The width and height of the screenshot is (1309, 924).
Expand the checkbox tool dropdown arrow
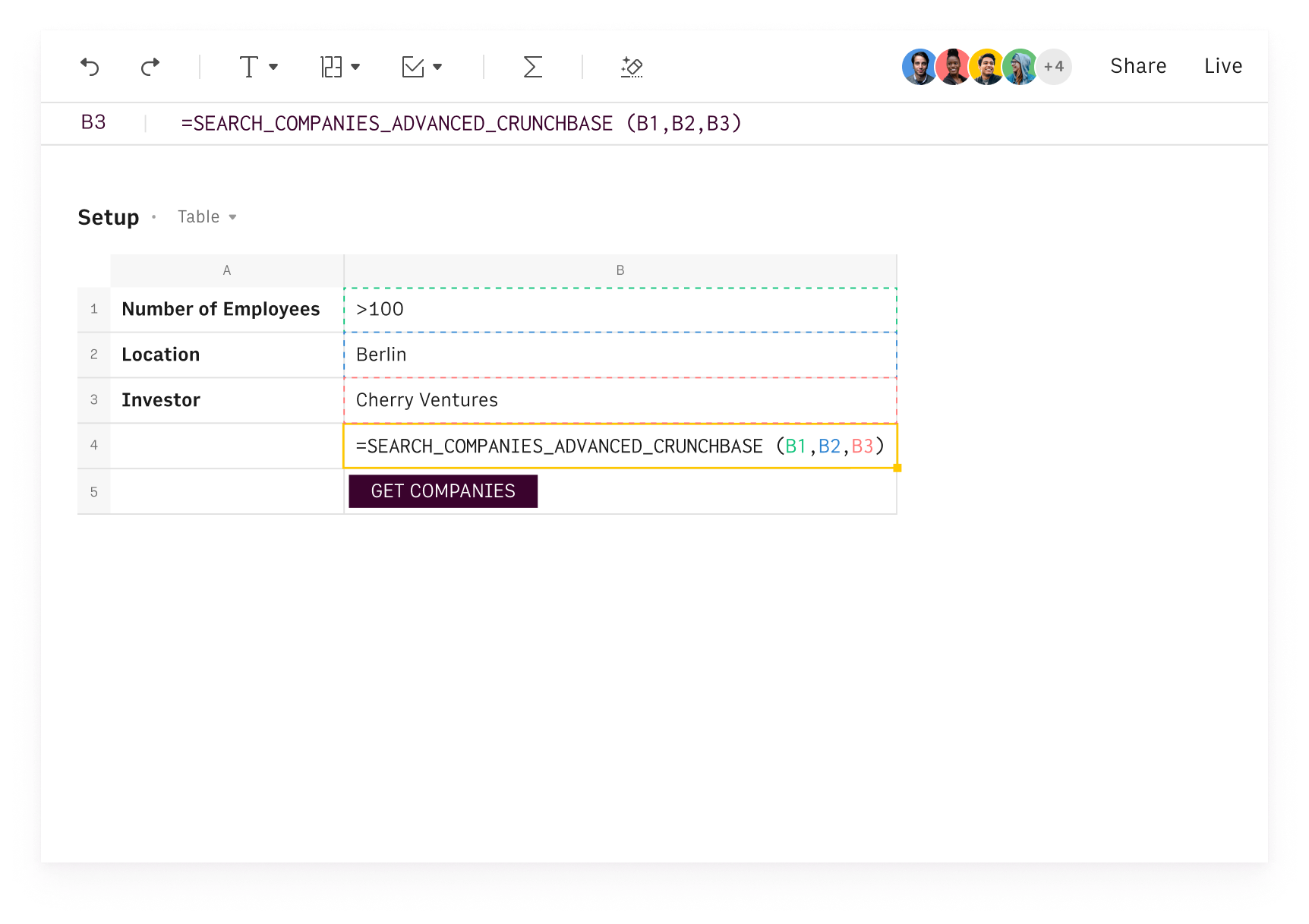click(437, 67)
